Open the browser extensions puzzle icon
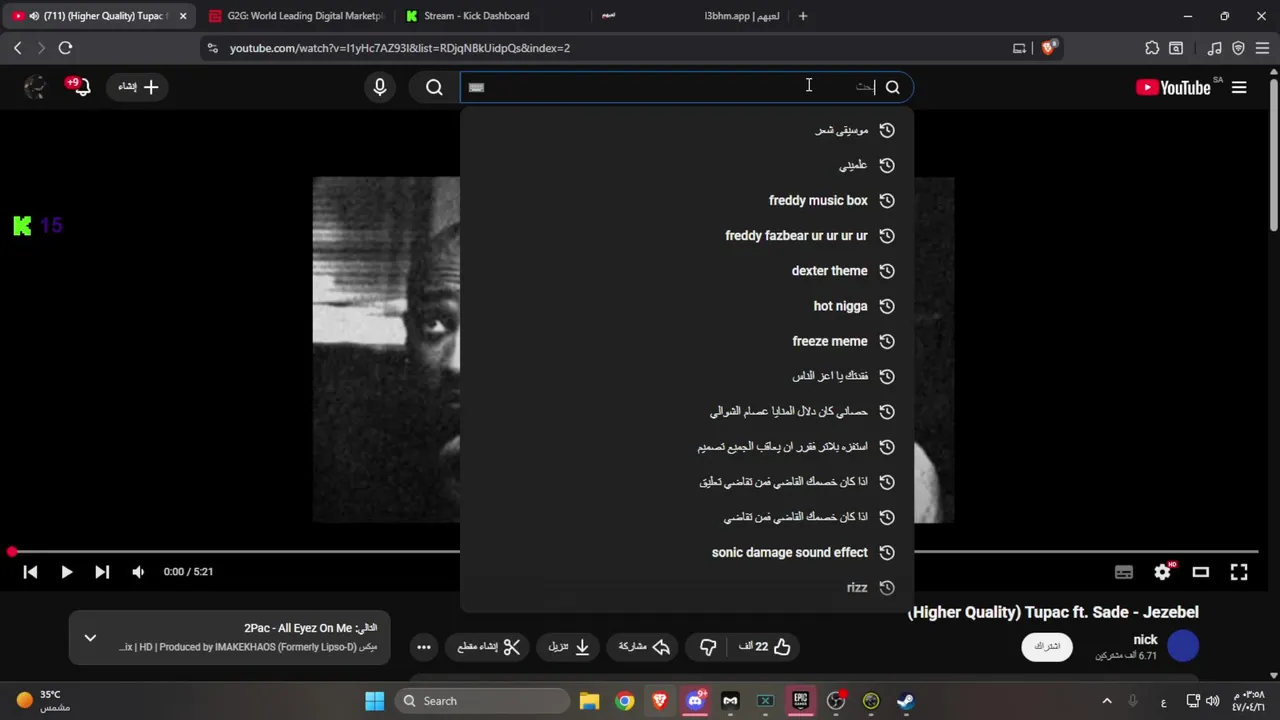The width and height of the screenshot is (1280, 720). 1152,48
